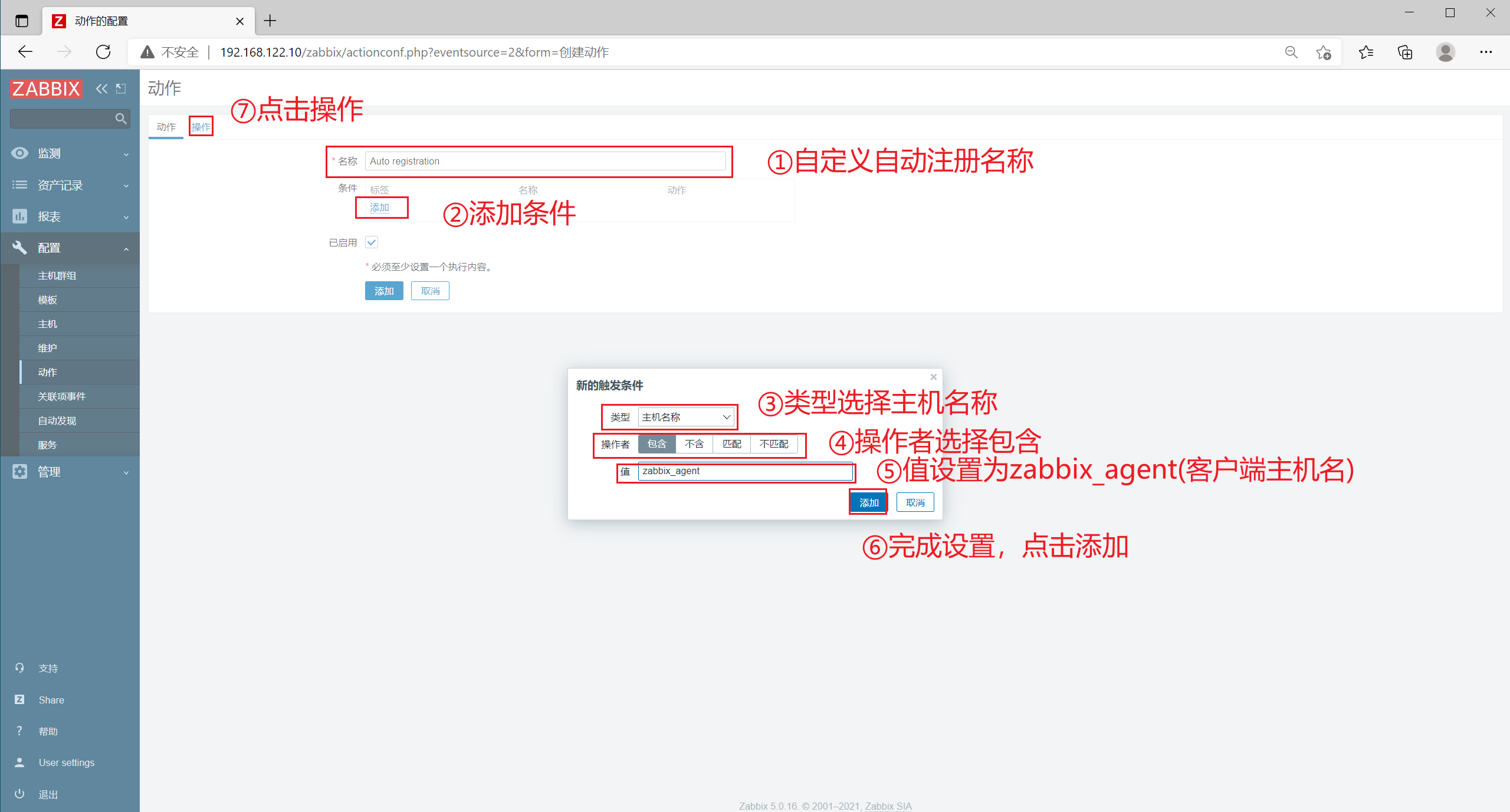Click the 添加 link under 条件
Image resolution: width=1510 pixels, height=812 pixels.
[x=379, y=208]
